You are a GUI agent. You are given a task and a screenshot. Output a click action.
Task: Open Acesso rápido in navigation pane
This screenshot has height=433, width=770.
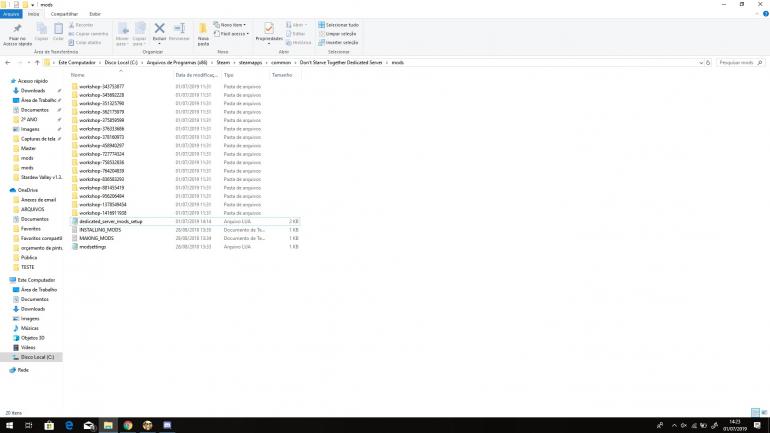(x=32, y=81)
